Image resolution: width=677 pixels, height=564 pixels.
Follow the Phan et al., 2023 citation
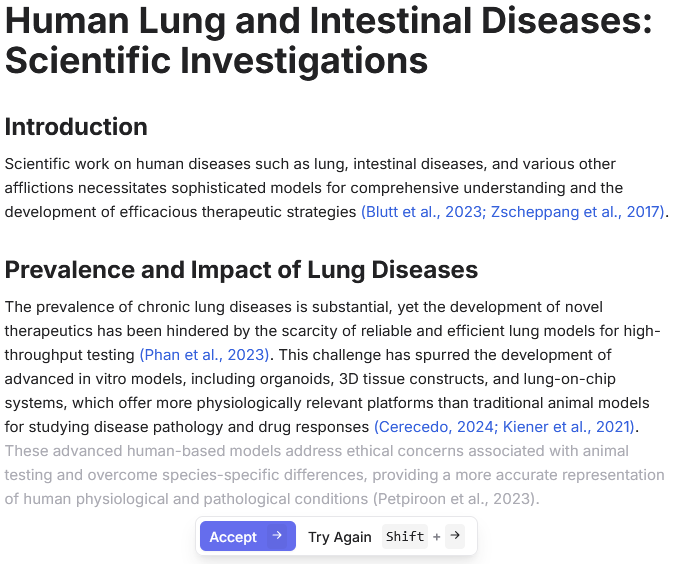click(205, 355)
